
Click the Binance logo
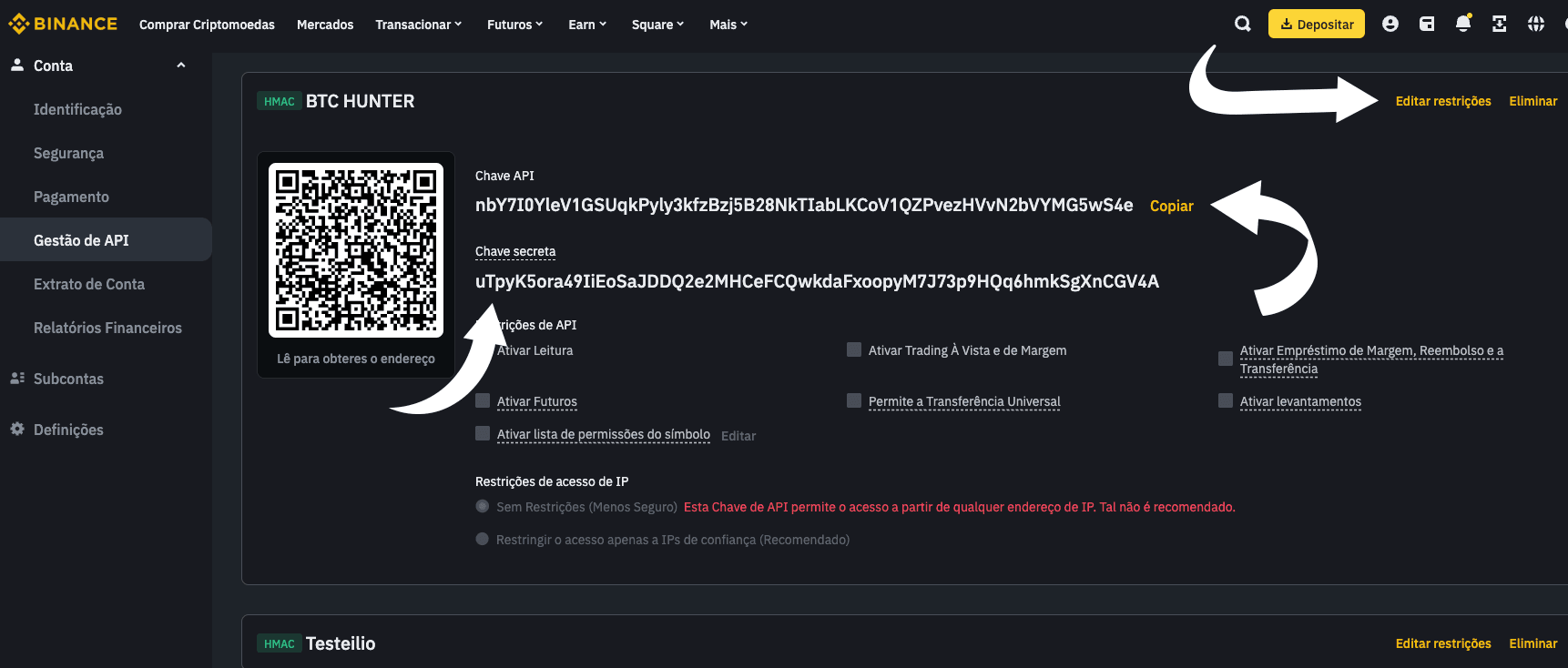point(63,24)
